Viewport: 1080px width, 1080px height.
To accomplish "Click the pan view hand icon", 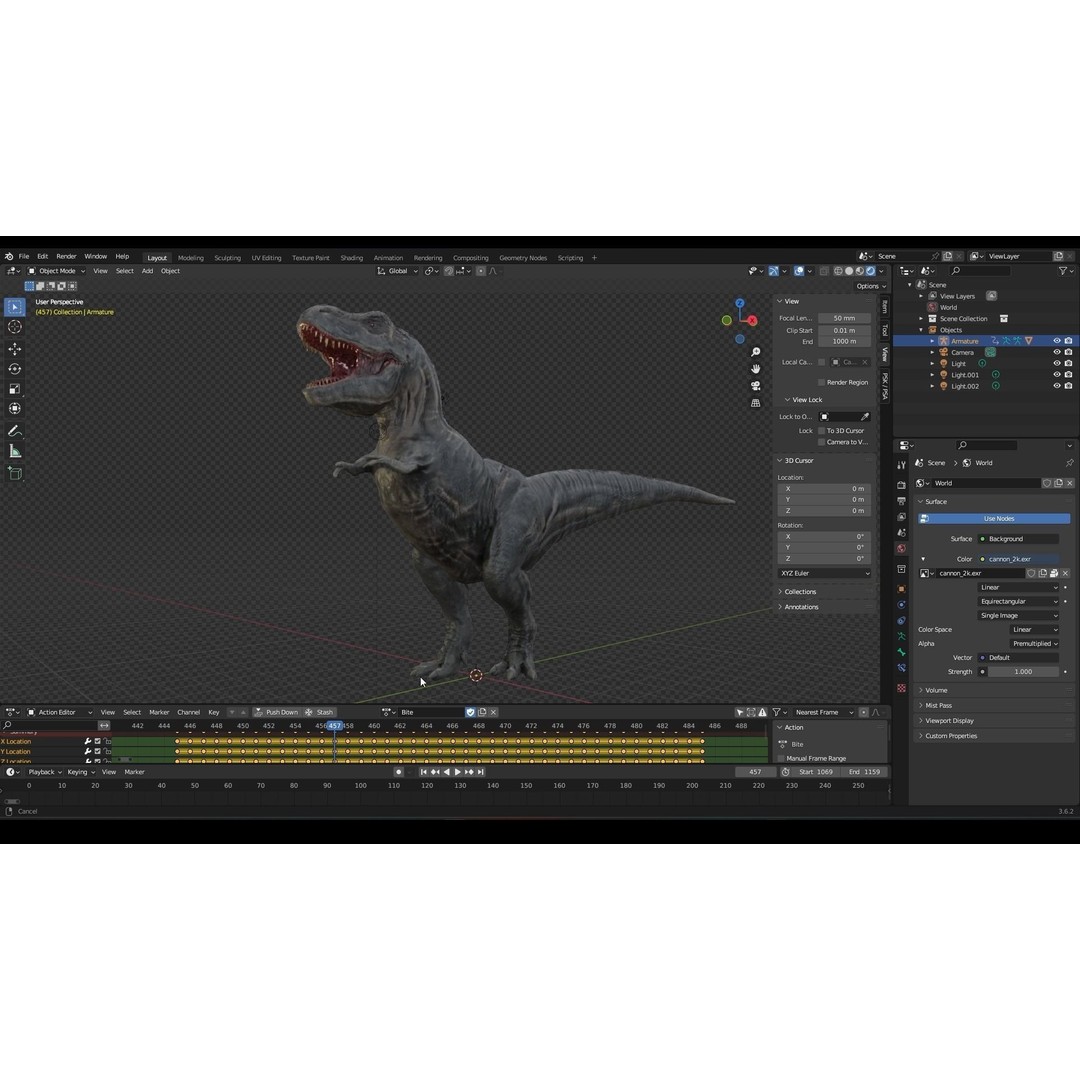I will tap(756, 368).
